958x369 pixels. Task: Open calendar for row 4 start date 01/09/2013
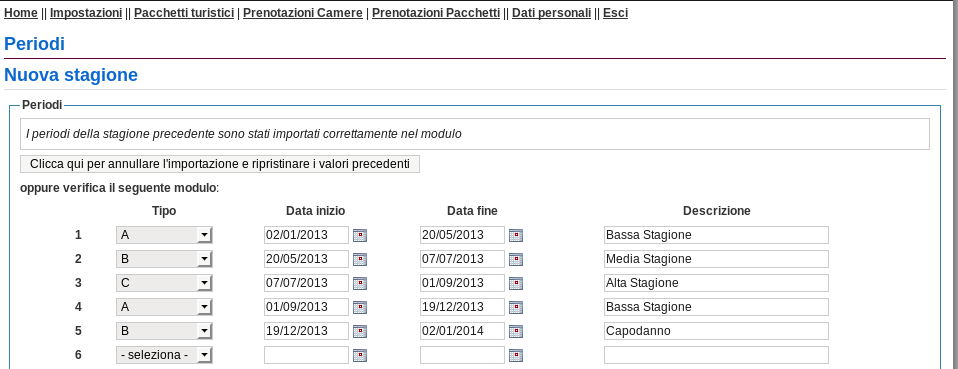(360, 307)
